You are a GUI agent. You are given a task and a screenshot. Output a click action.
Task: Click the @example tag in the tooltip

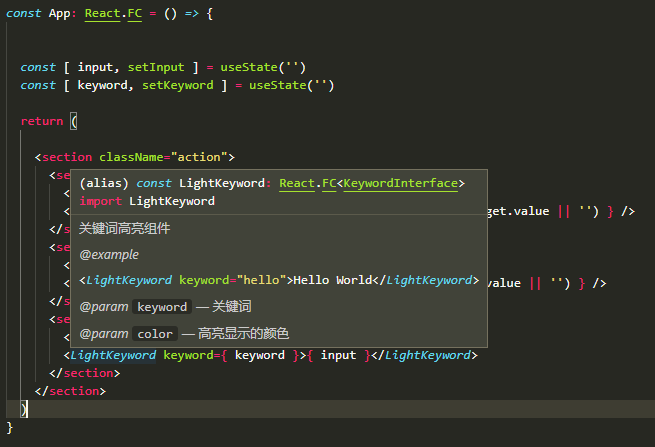point(109,254)
